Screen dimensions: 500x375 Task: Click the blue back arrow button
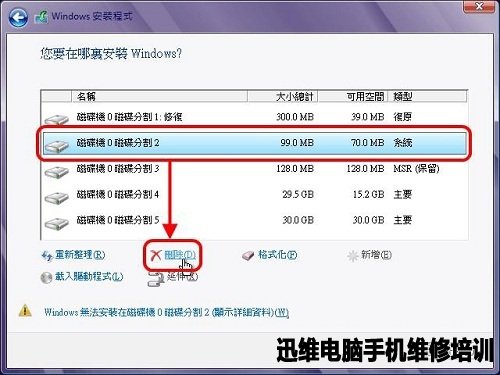[18, 17]
